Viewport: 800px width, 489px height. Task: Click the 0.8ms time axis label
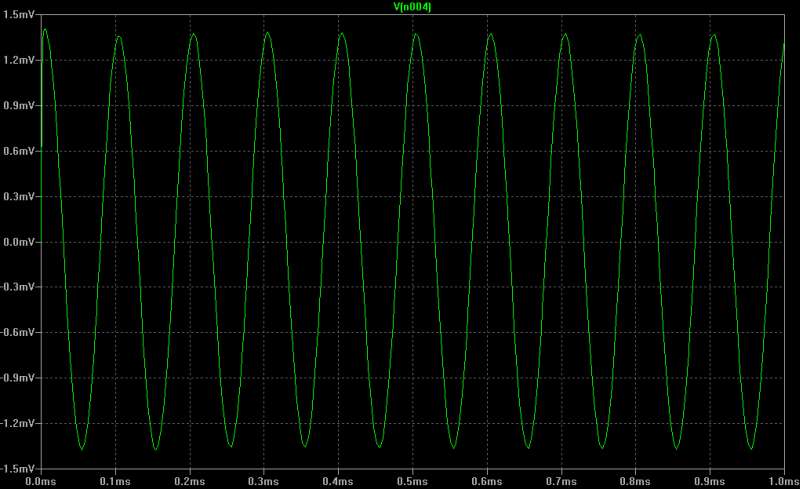tap(635, 481)
